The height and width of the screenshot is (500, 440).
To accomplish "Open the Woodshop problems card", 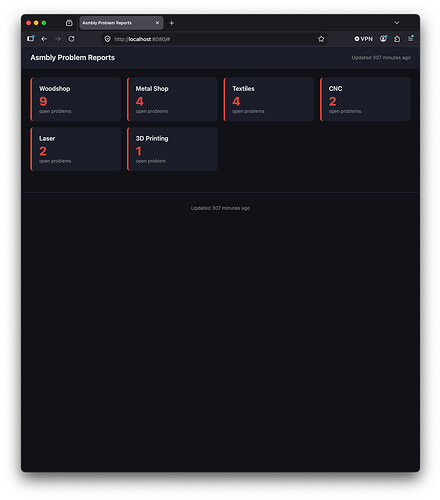I will pyautogui.click(x=76, y=99).
